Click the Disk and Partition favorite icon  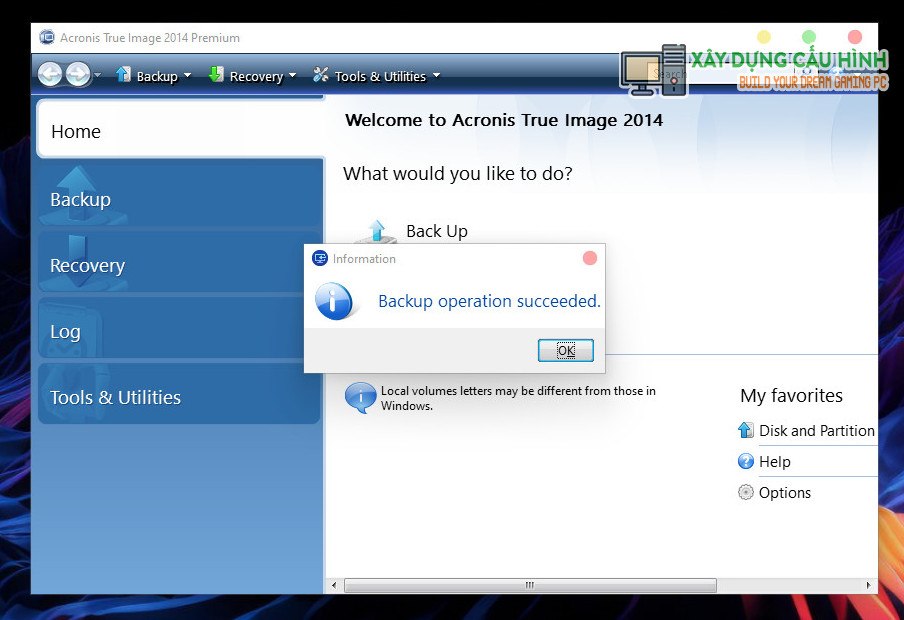746,430
